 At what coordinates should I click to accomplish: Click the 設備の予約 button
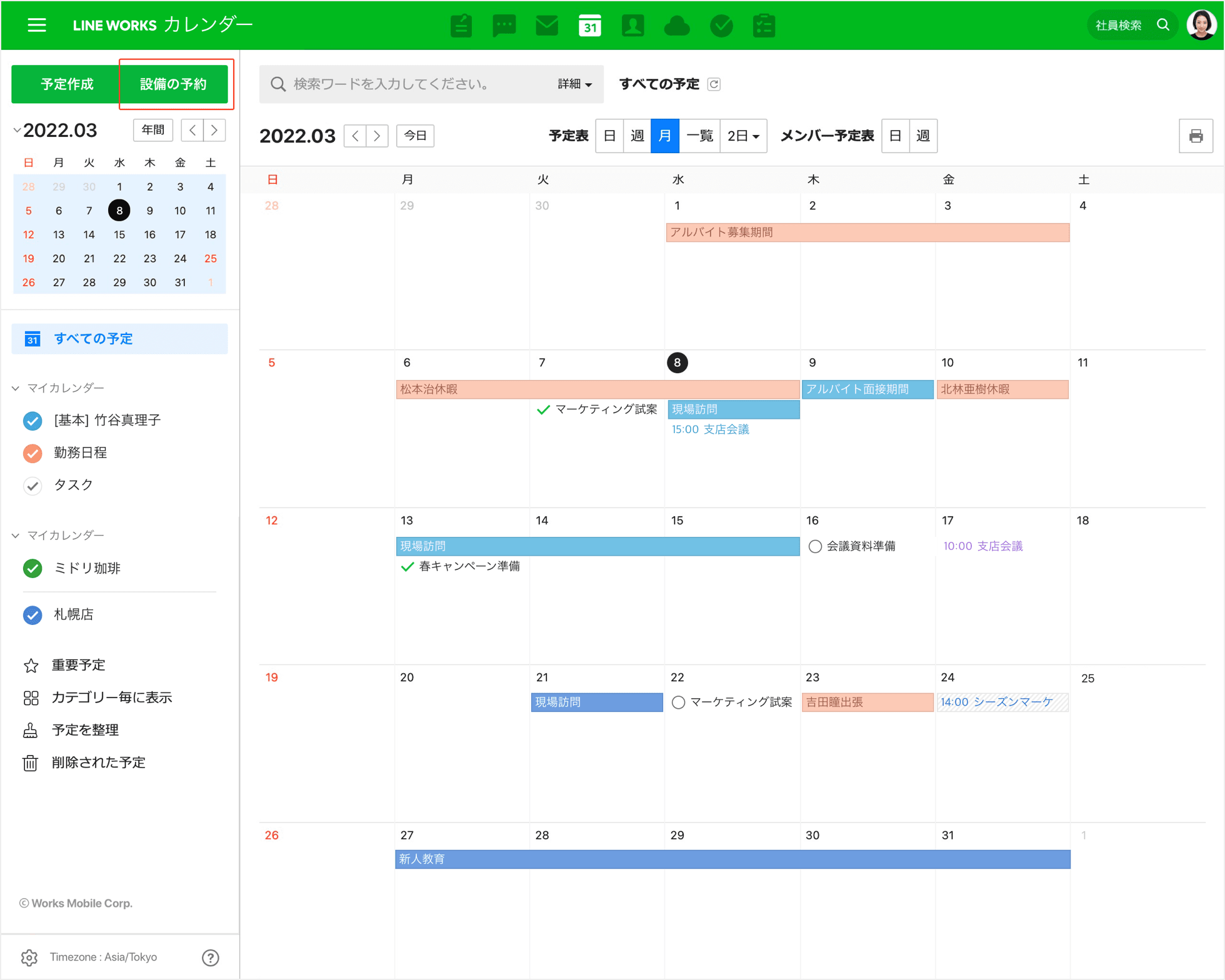click(173, 84)
